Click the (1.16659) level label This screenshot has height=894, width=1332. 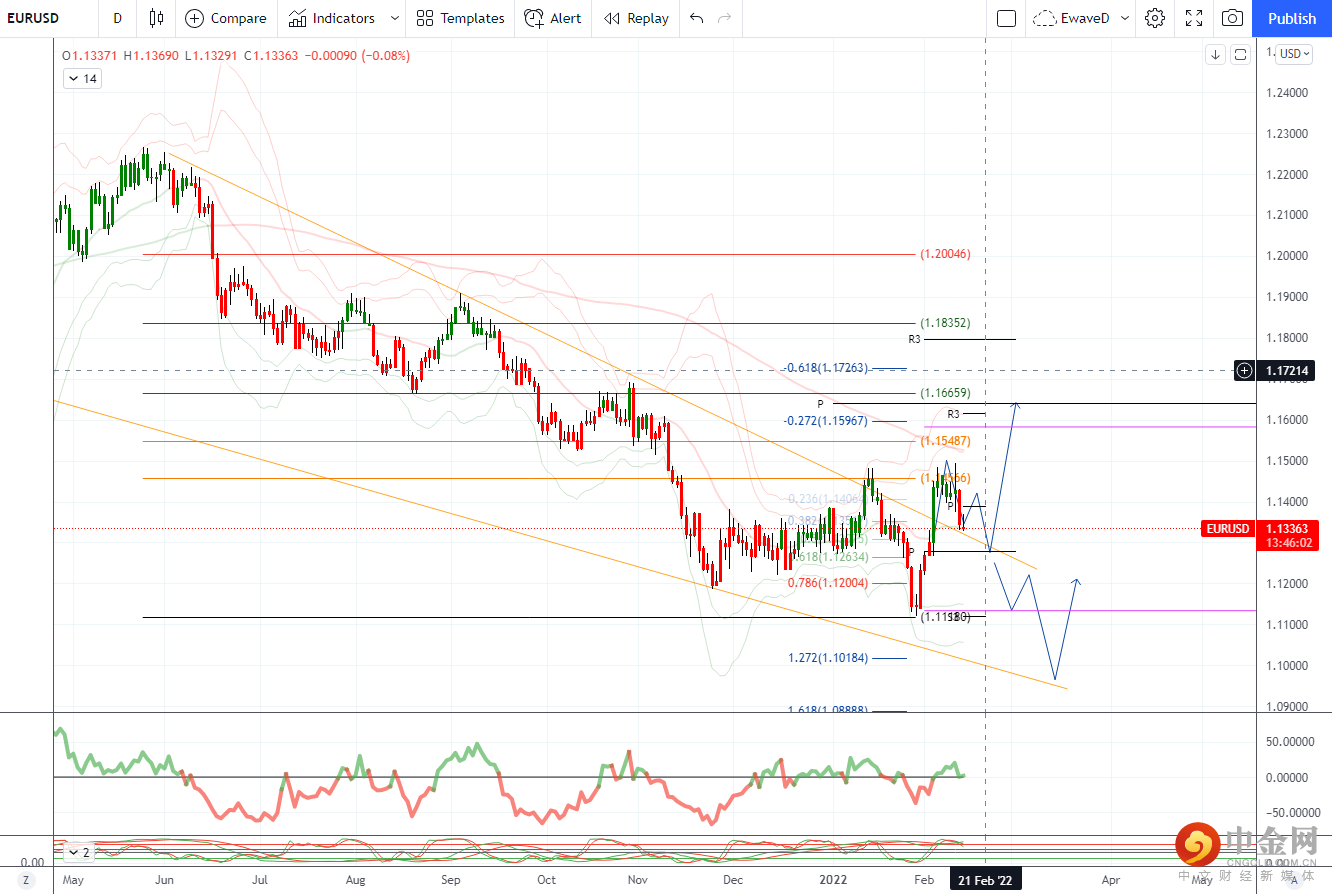click(x=945, y=393)
